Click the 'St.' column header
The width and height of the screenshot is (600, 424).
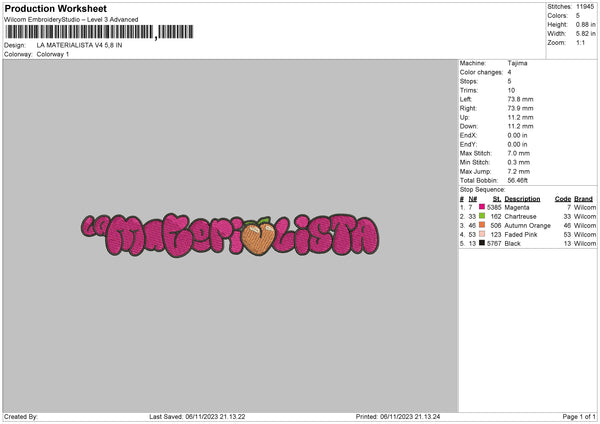point(497,199)
